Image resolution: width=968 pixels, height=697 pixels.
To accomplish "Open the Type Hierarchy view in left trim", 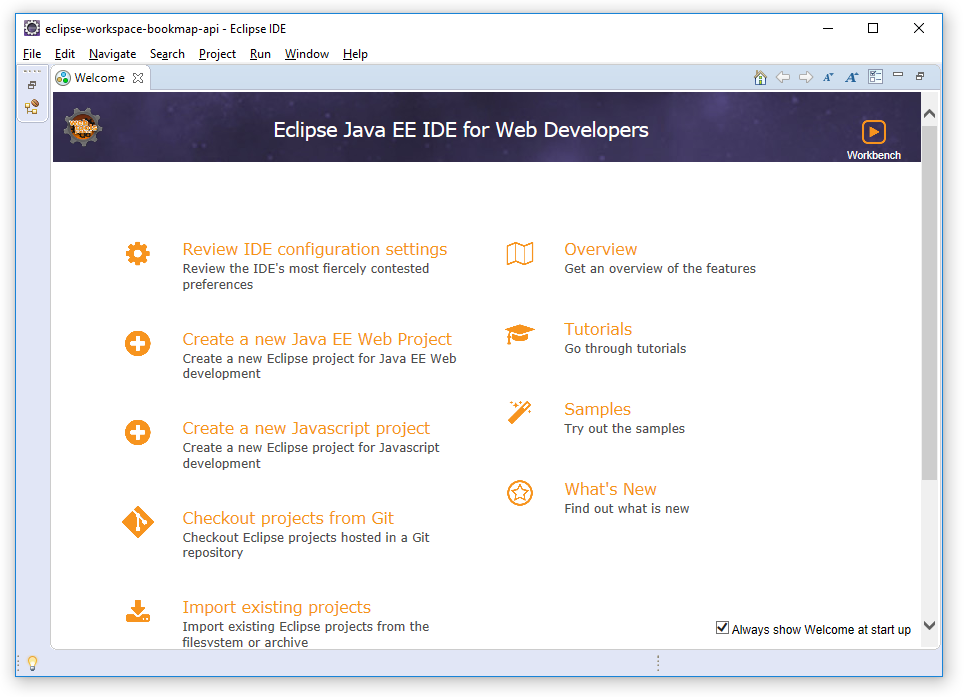I will 32,106.
